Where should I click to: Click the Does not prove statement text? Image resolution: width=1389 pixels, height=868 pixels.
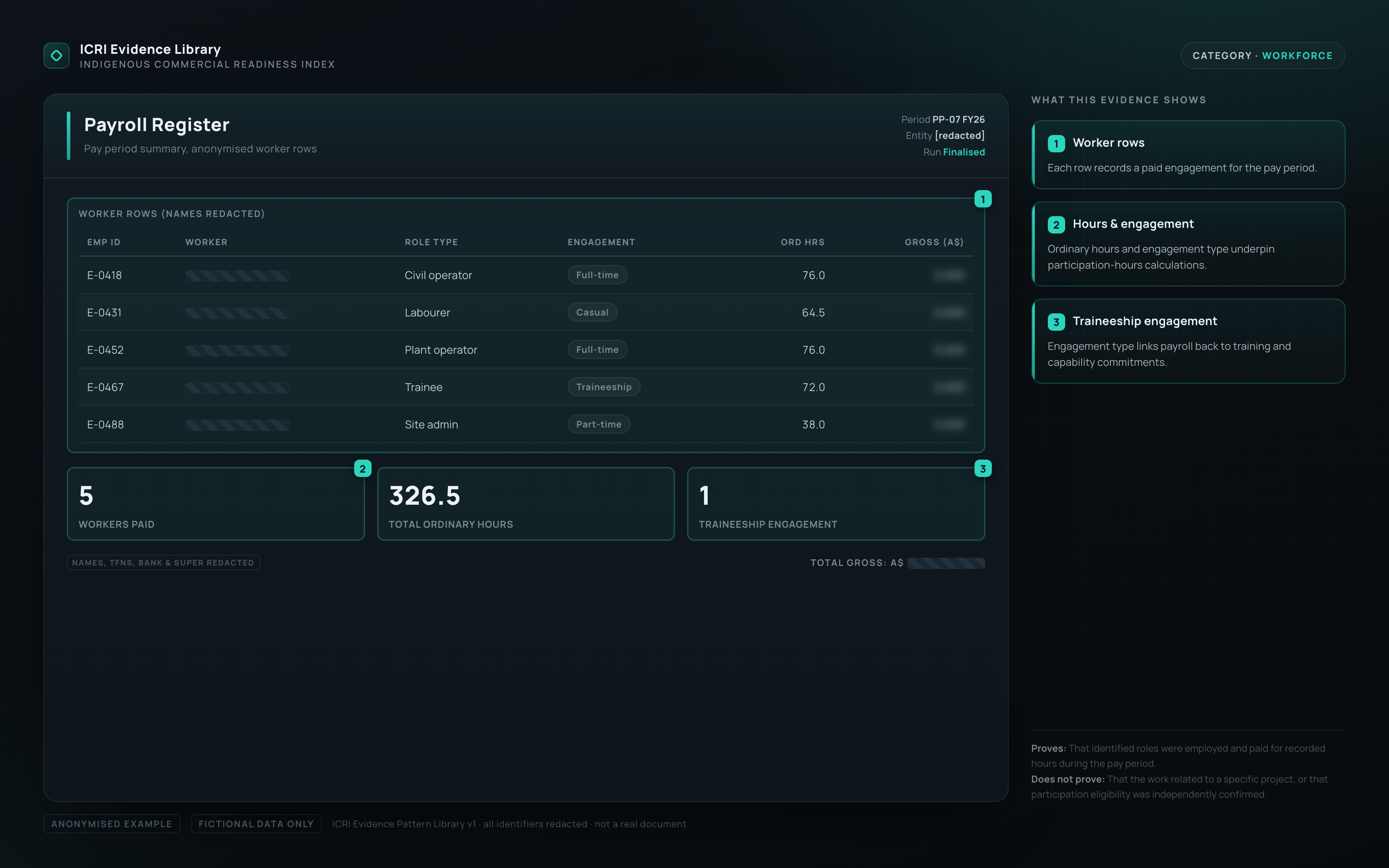click(1179, 787)
